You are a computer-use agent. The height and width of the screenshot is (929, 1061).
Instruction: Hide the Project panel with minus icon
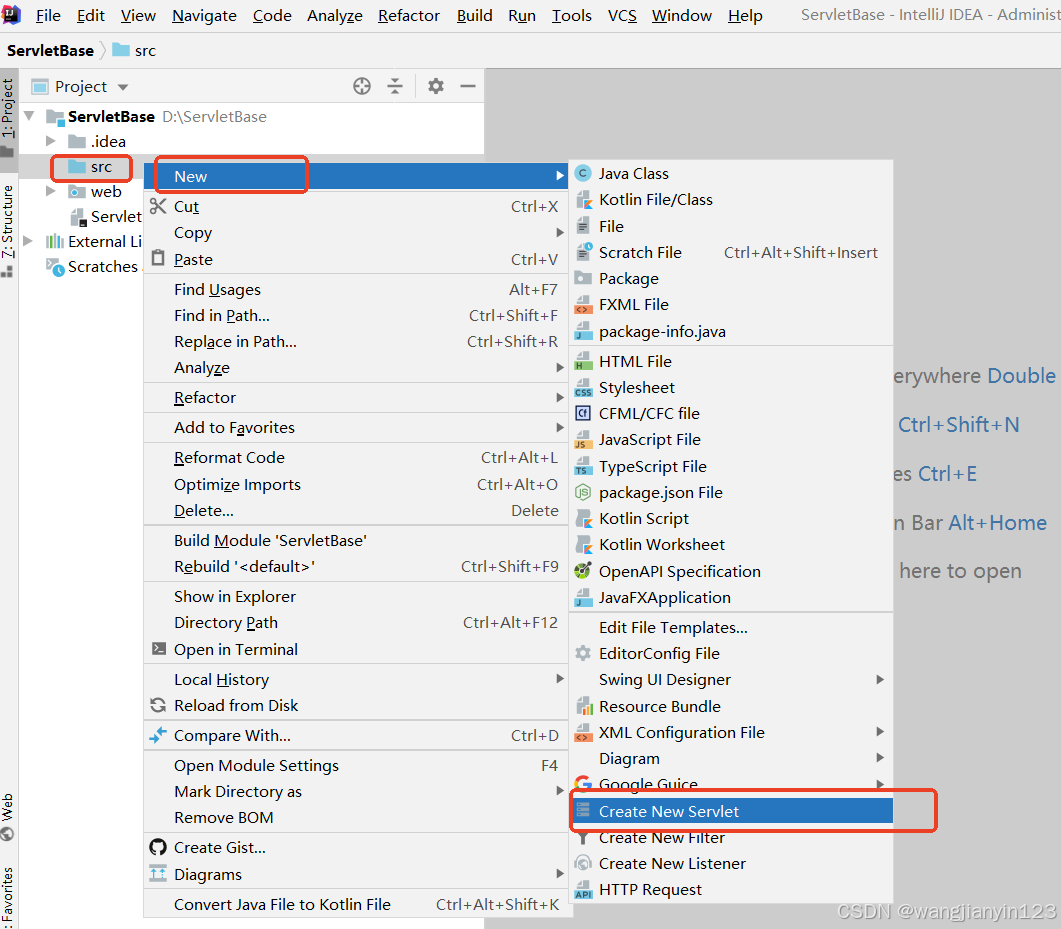(x=468, y=86)
